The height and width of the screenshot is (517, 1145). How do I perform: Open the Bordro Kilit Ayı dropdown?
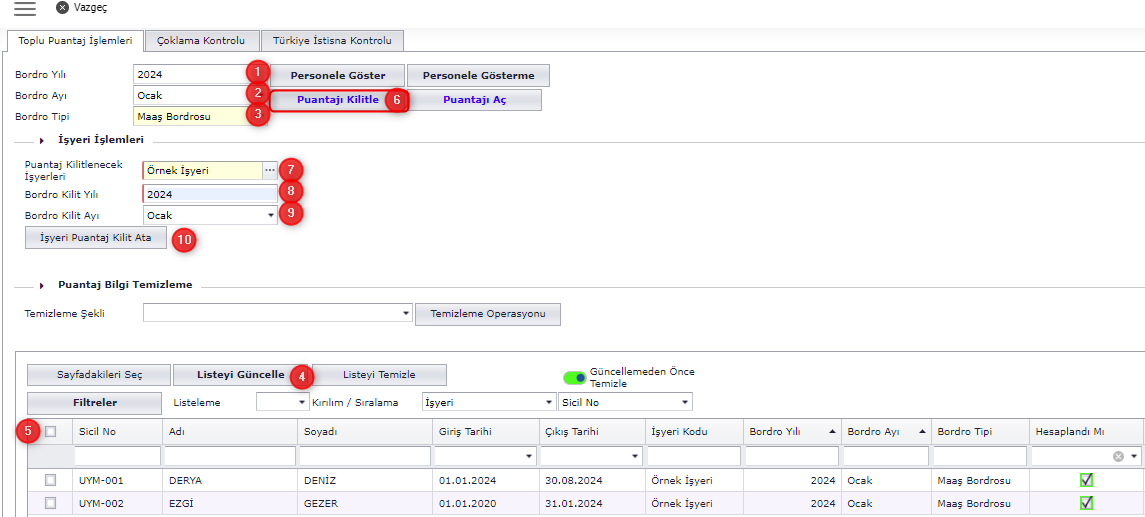270,215
